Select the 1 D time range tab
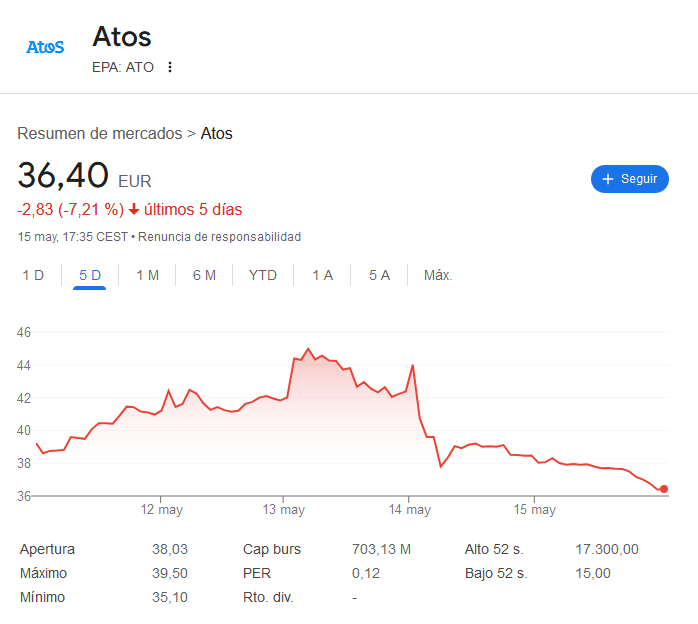 pos(33,275)
